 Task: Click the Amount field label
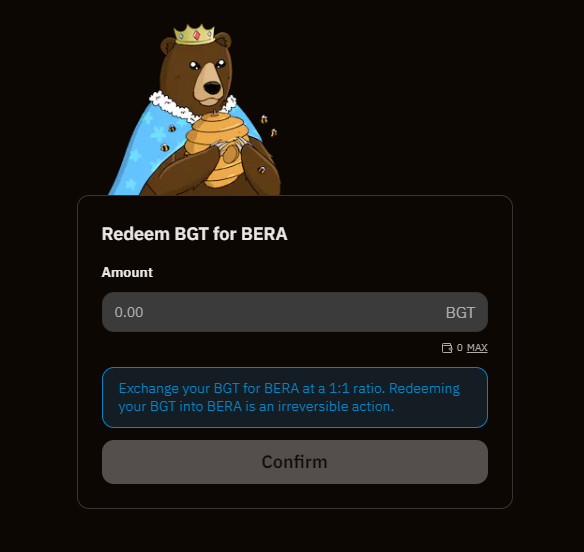point(127,272)
